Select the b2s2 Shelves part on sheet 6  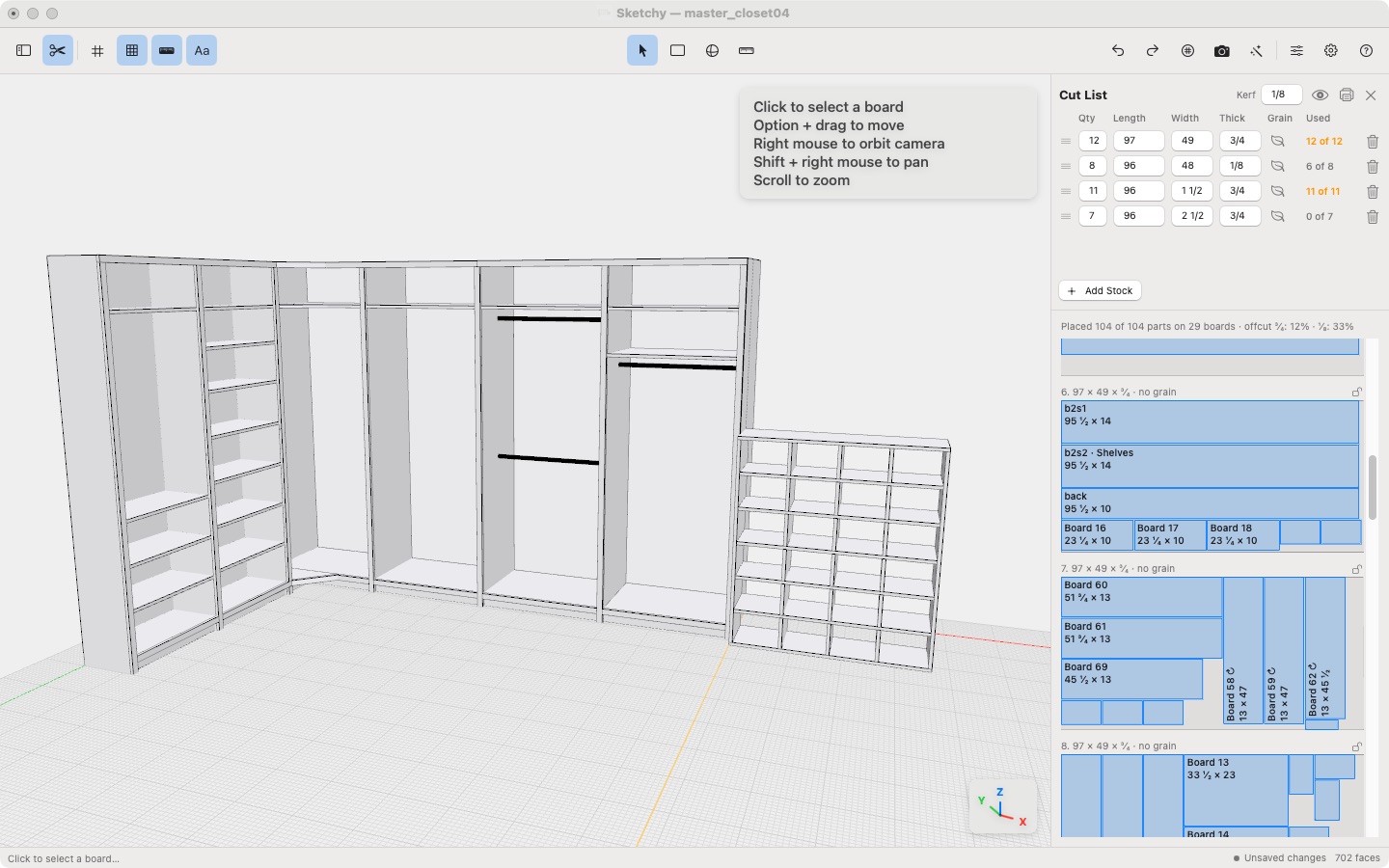click(x=1210, y=466)
